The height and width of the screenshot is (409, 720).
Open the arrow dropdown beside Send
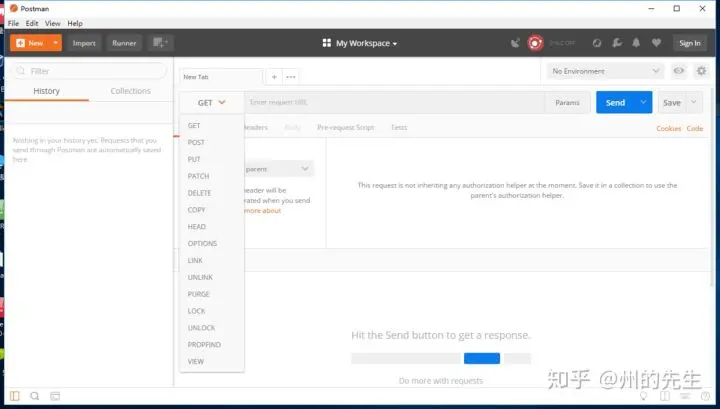[x=643, y=103]
